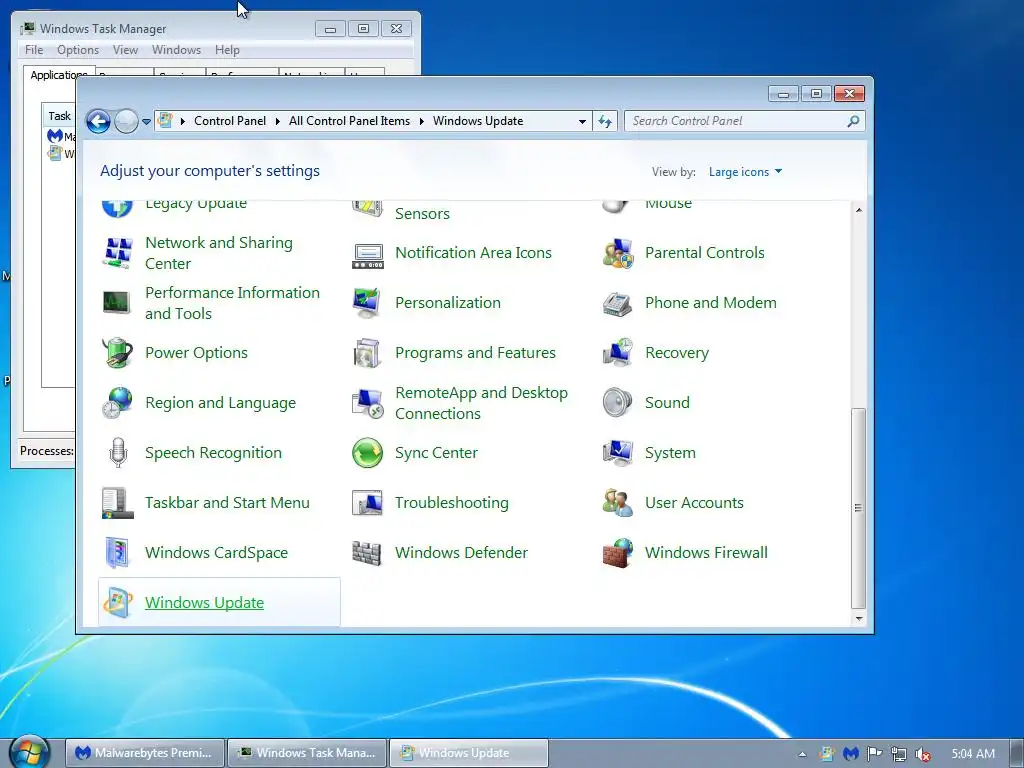Click the Windows Update icon
Image resolution: width=1024 pixels, height=768 pixels.
[x=118, y=602]
